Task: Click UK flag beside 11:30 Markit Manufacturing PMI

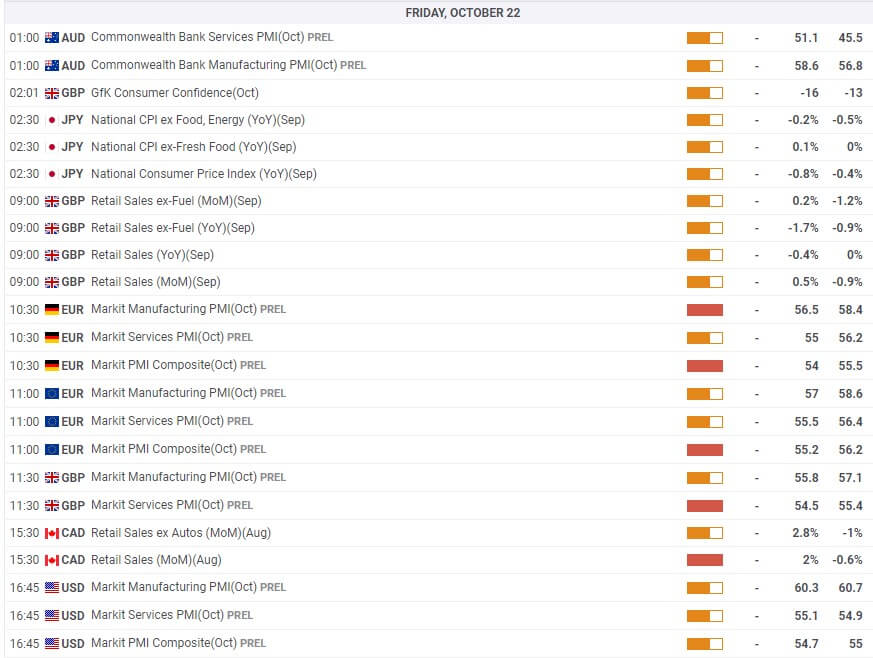Action: click(52, 478)
